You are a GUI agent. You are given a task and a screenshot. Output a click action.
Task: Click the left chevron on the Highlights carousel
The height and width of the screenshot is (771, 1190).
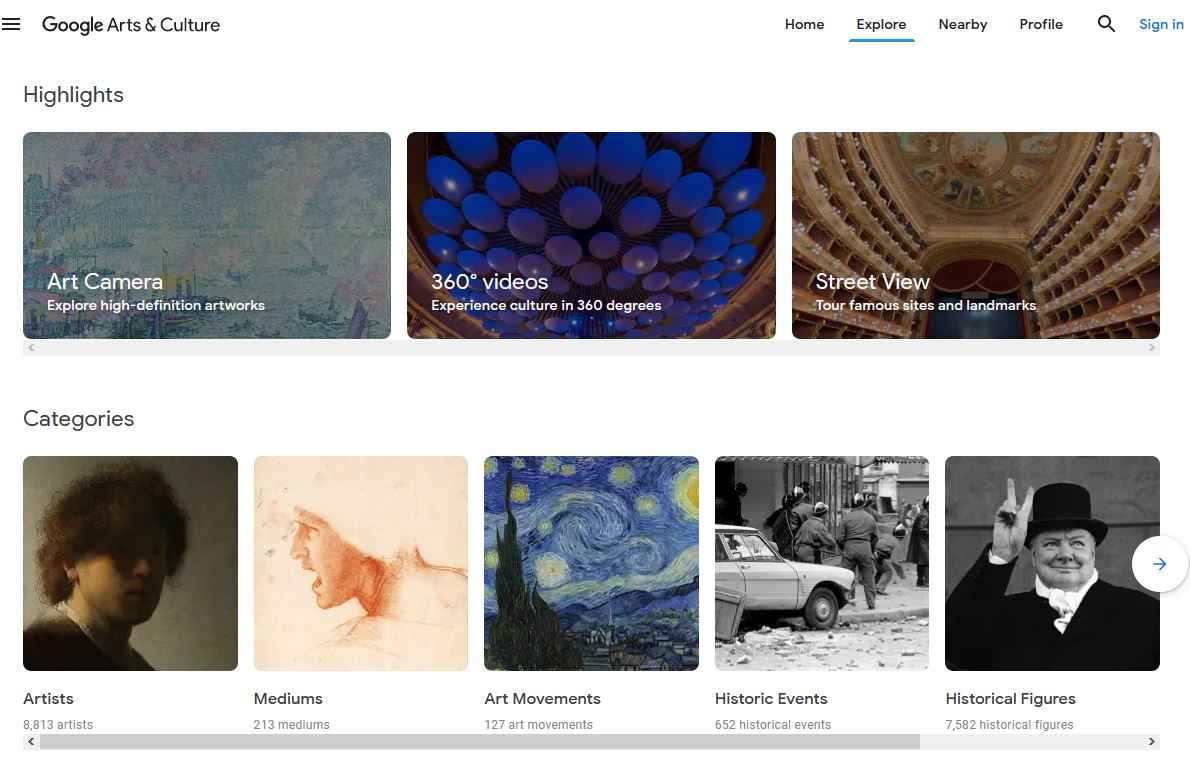(30, 347)
